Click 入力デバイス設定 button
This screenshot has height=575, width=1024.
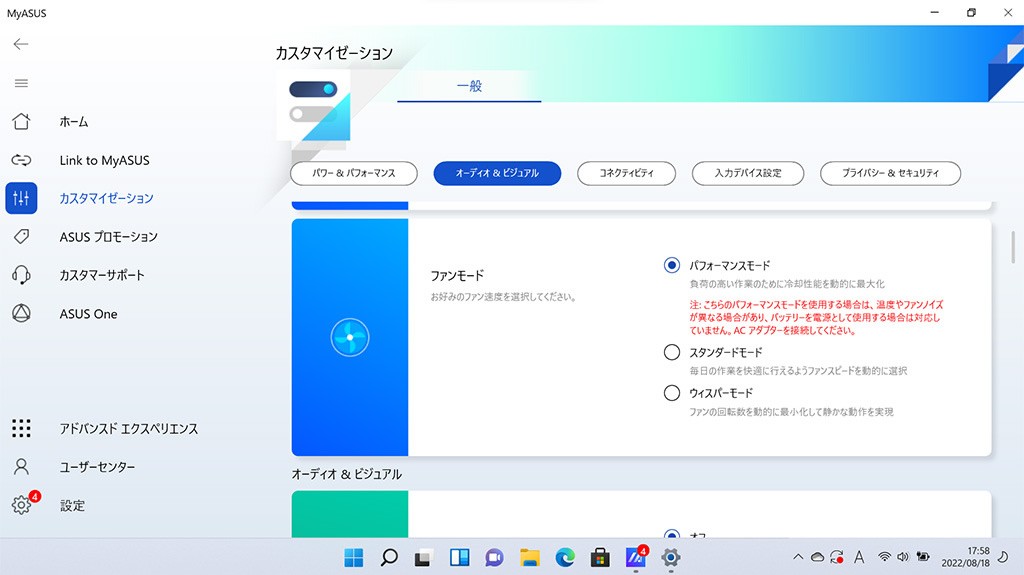[x=748, y=173]
